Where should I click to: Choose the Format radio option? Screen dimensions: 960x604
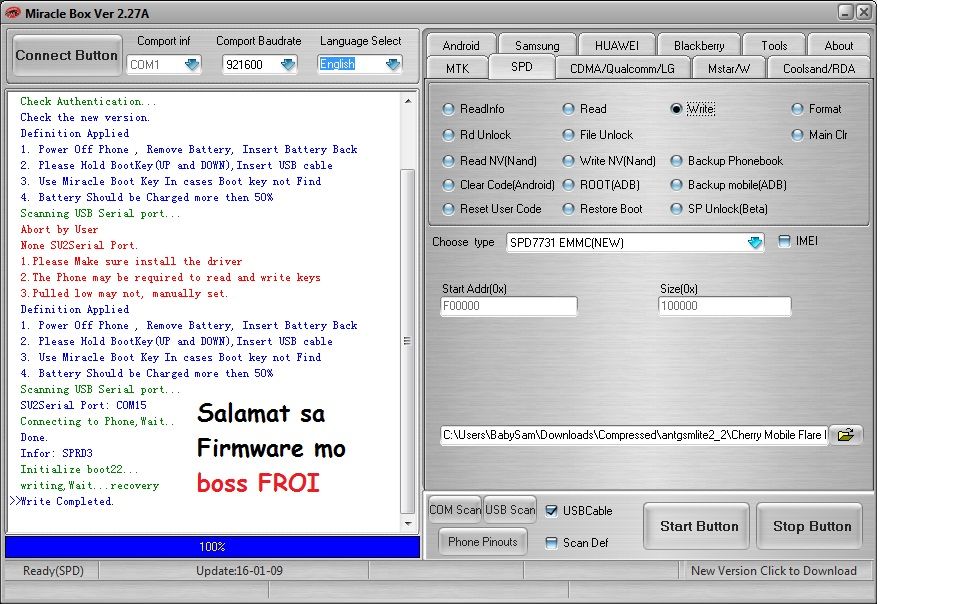(798, 109)
